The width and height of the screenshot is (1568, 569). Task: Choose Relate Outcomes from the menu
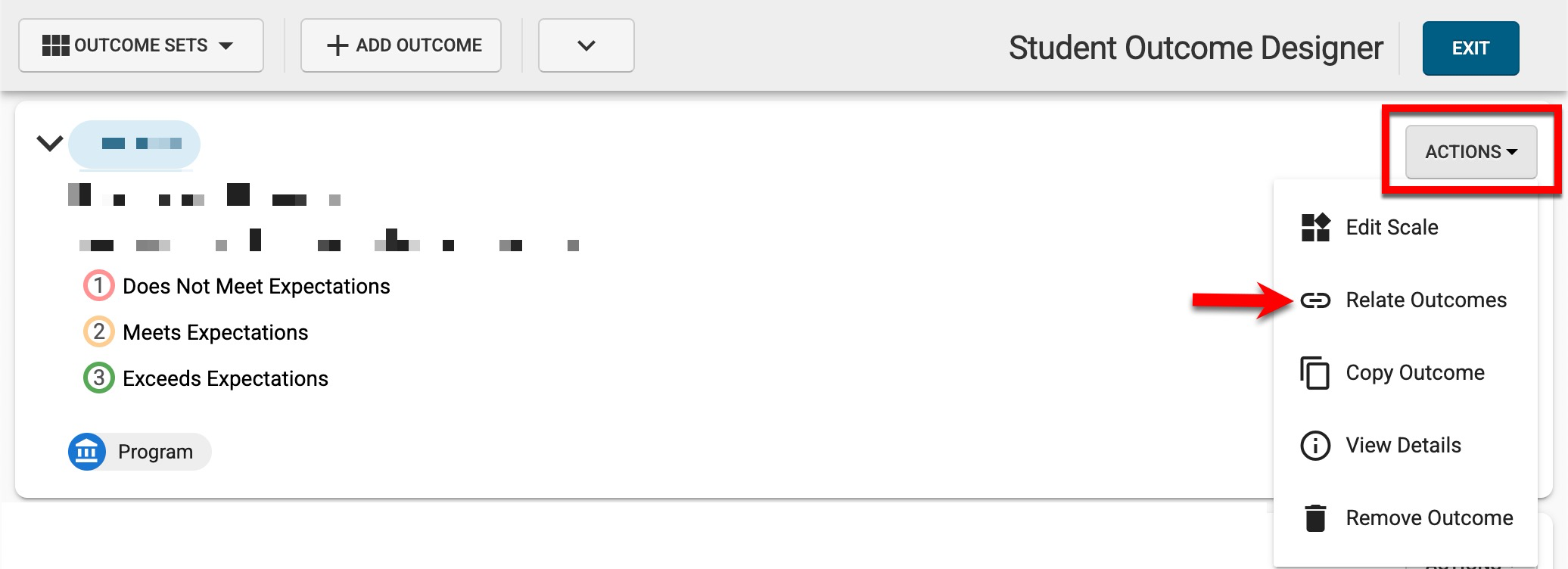1426,300
